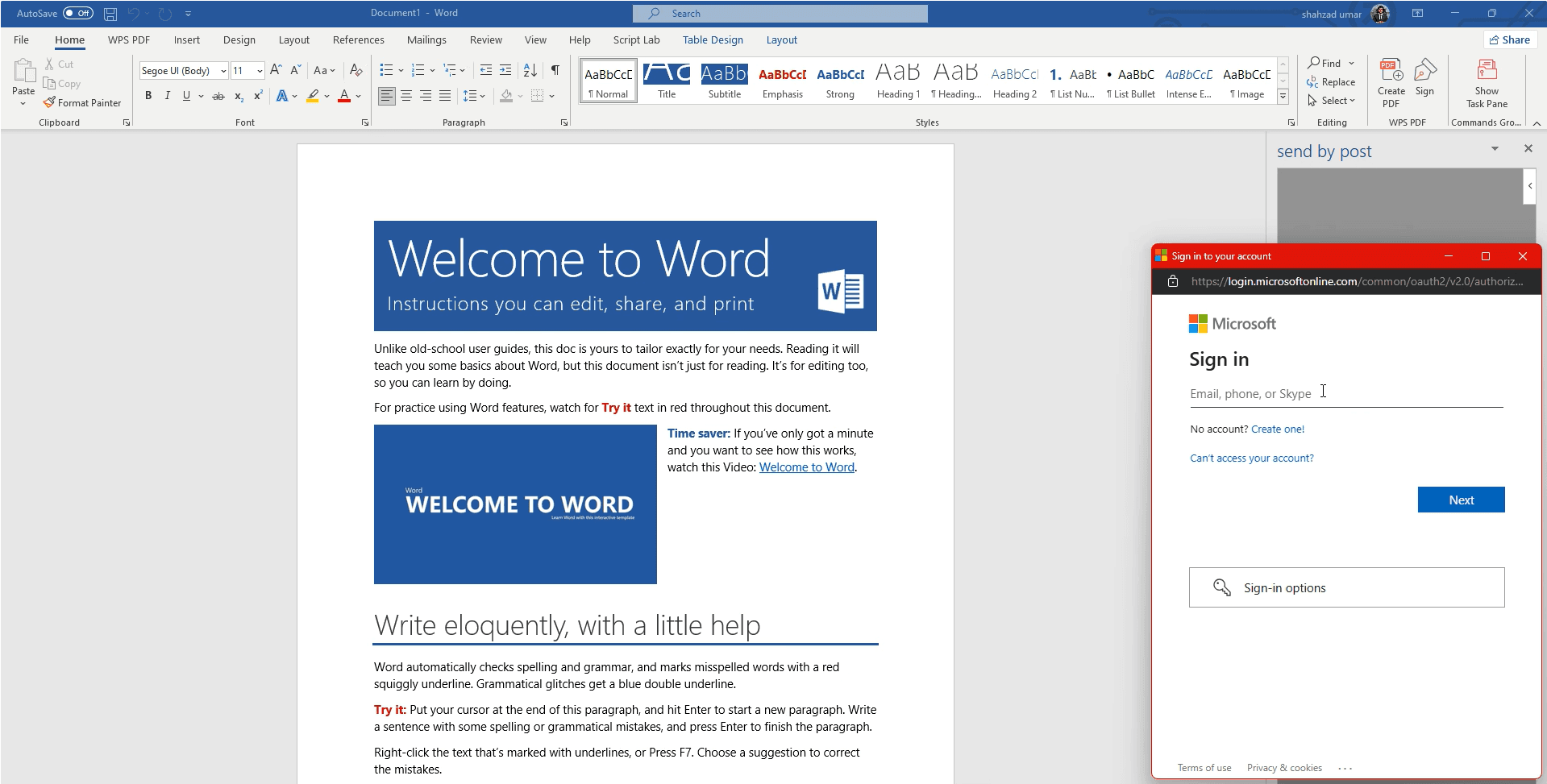Click the Find icon
Screen dimensions: 1547x784
coord(1325,63)
